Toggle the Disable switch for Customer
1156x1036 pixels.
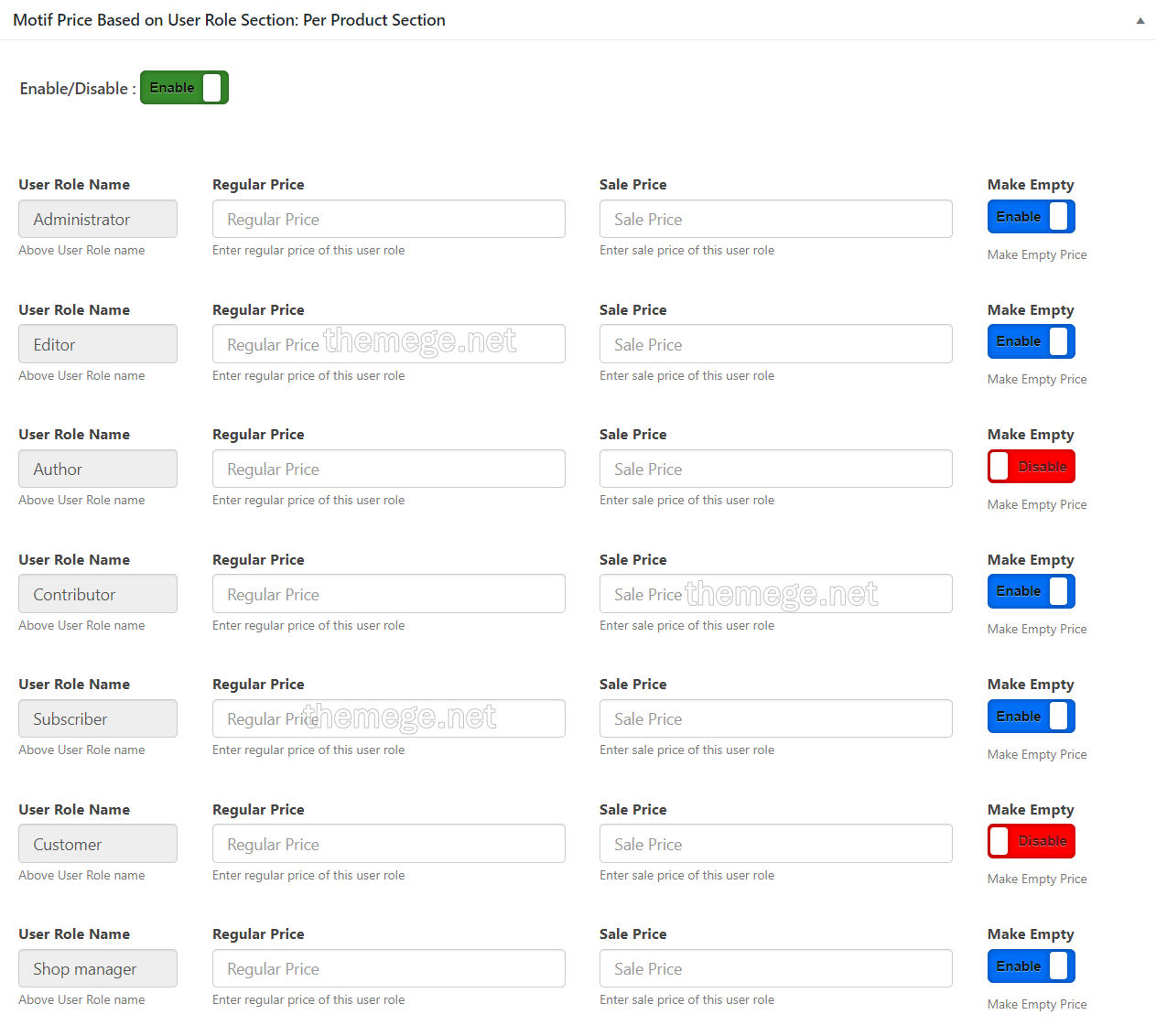click(x=1031, y=841)
